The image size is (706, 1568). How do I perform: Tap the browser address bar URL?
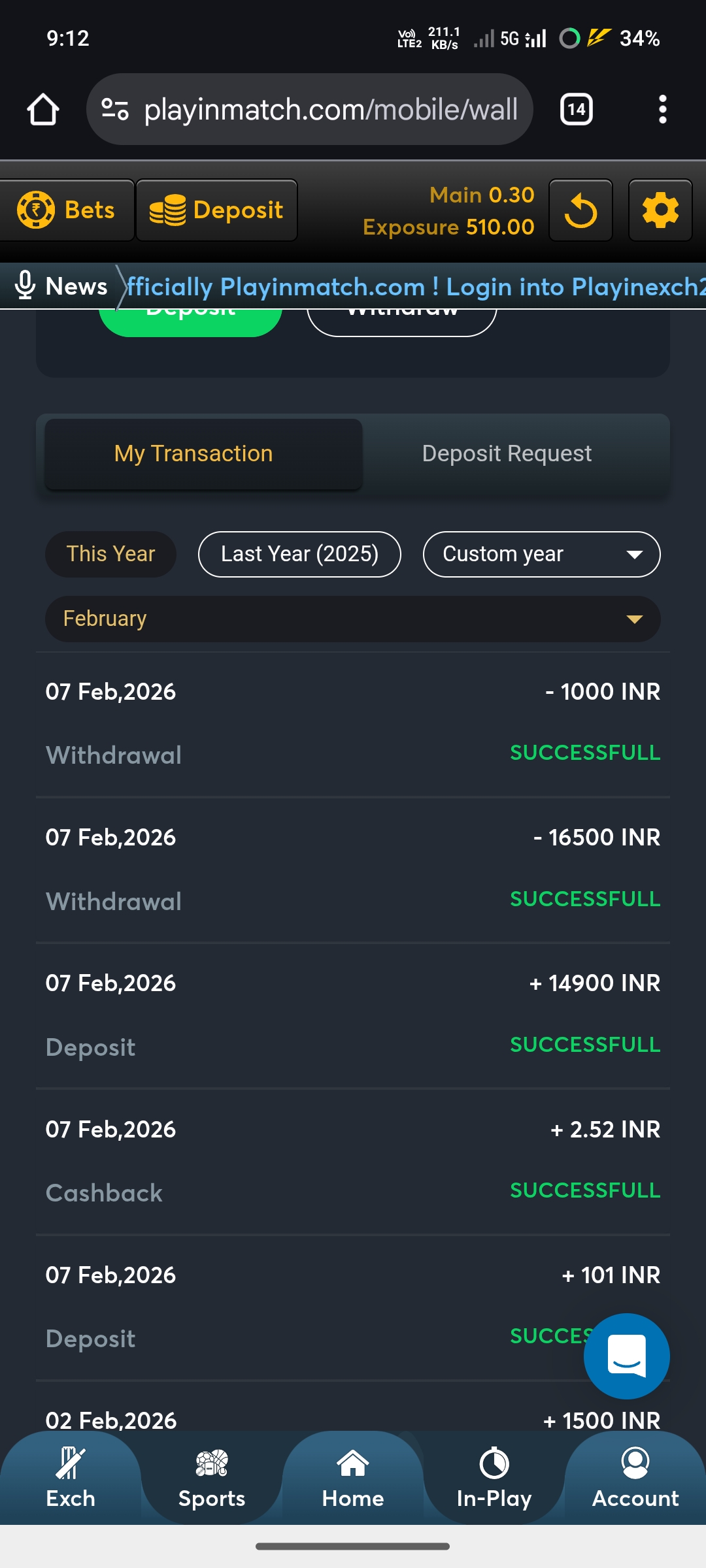pyautogui.click(x=331, y=109)
